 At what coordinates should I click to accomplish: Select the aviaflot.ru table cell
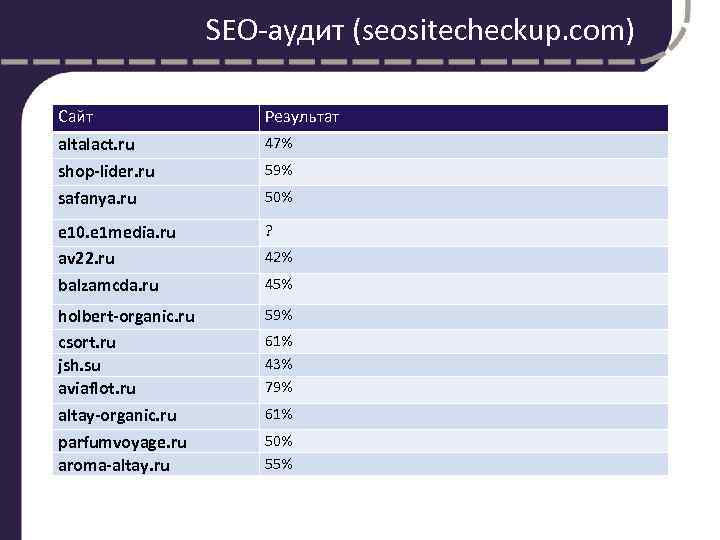click(97, 387)
